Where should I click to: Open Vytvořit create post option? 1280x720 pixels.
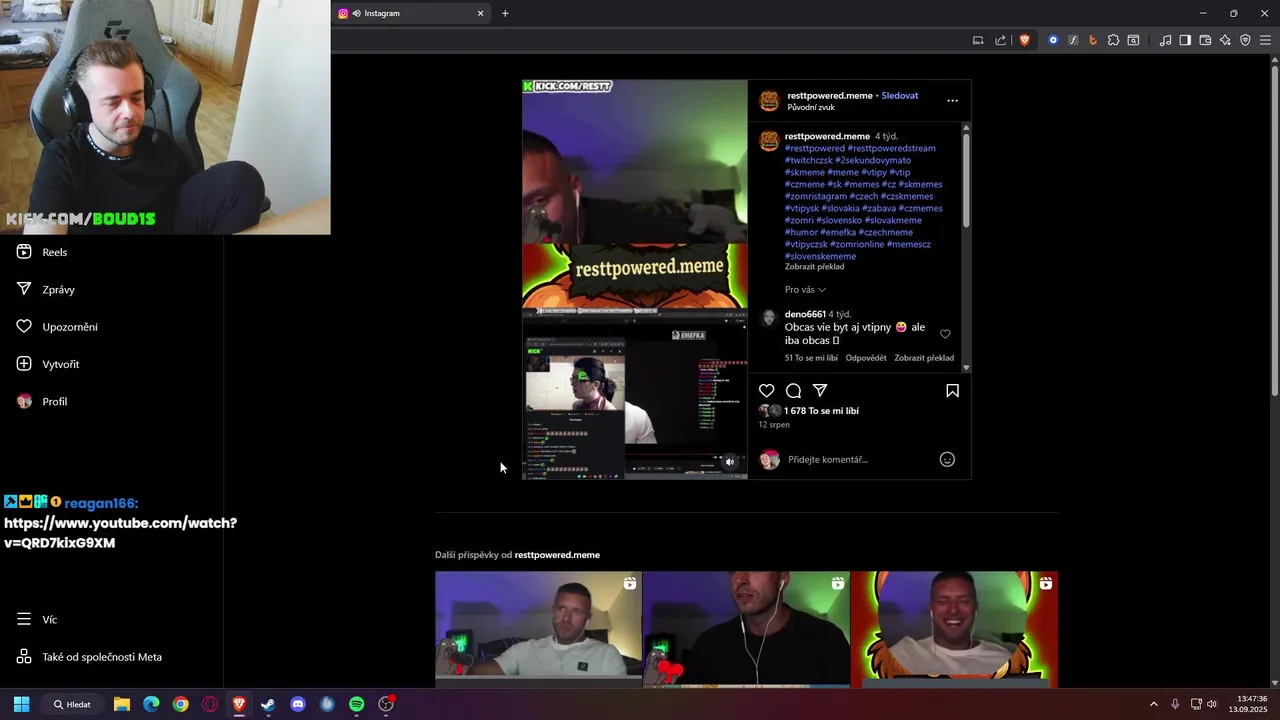pos(48,364)
